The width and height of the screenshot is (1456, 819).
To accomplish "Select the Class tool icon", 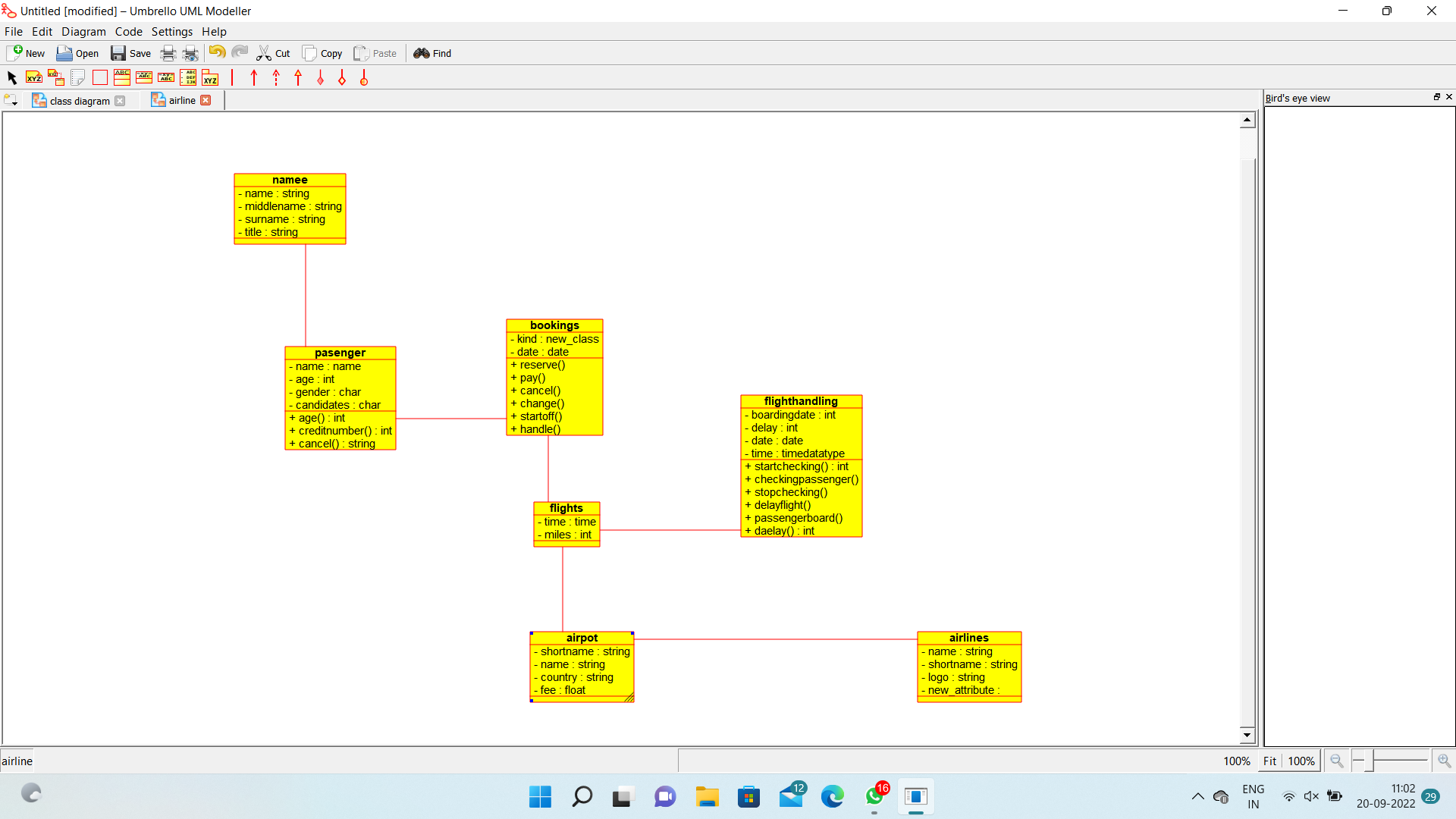I will click(121, 77).
